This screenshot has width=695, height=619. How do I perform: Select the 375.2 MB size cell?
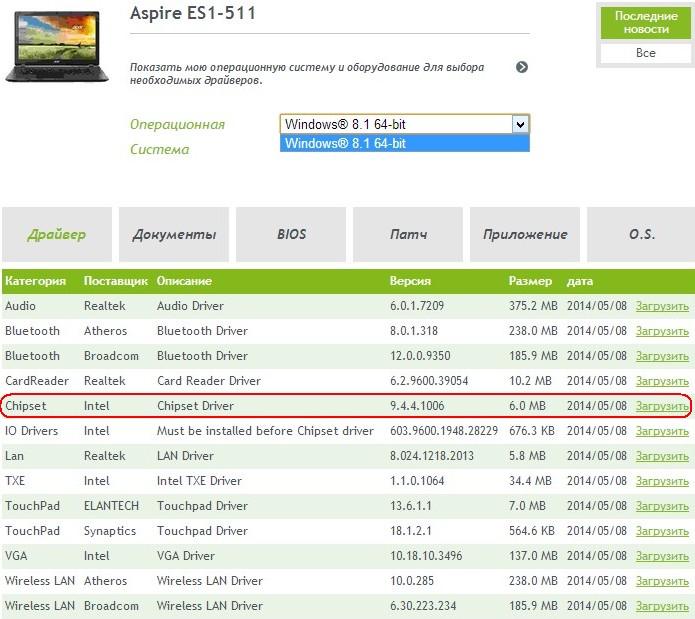(x=533, y=306)
